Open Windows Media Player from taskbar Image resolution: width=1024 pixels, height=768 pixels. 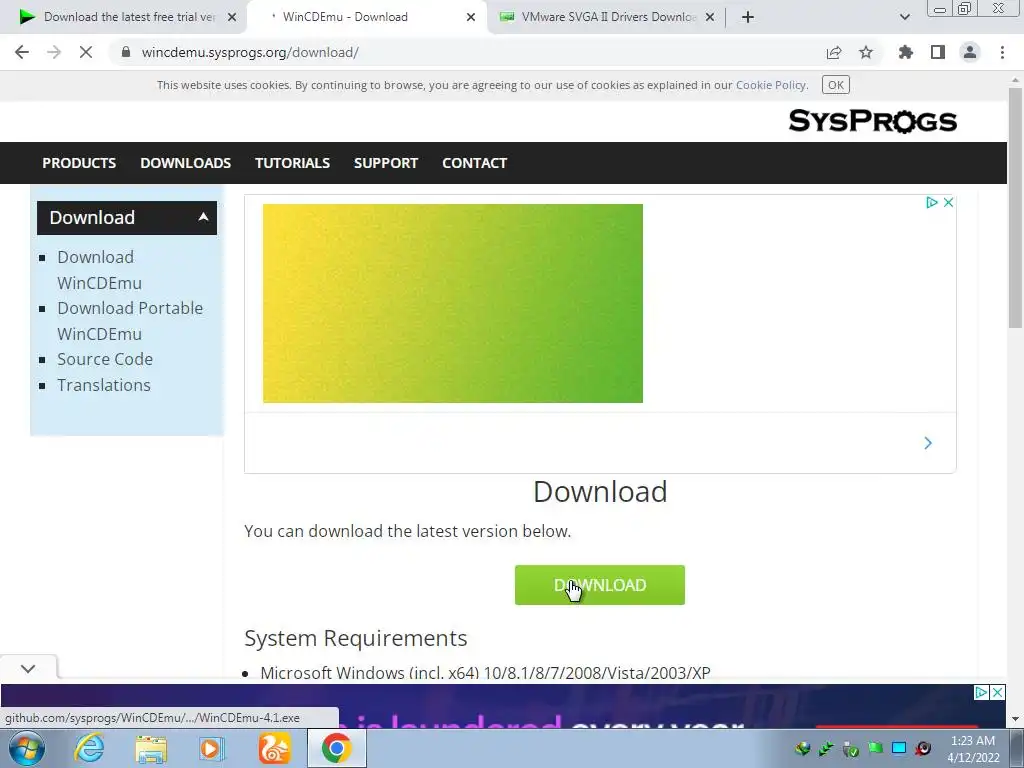coord(211,748)
